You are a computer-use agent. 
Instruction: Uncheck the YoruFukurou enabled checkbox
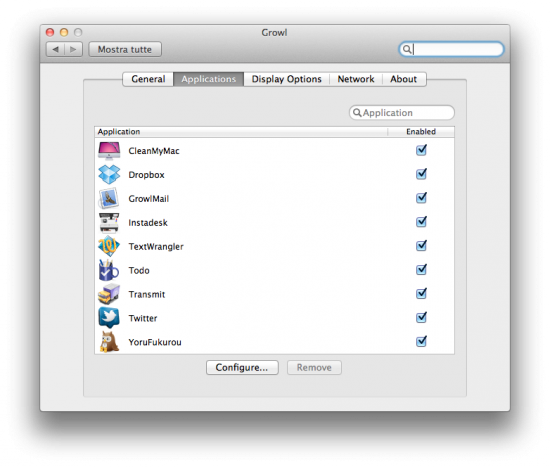(x=421, y=342)
